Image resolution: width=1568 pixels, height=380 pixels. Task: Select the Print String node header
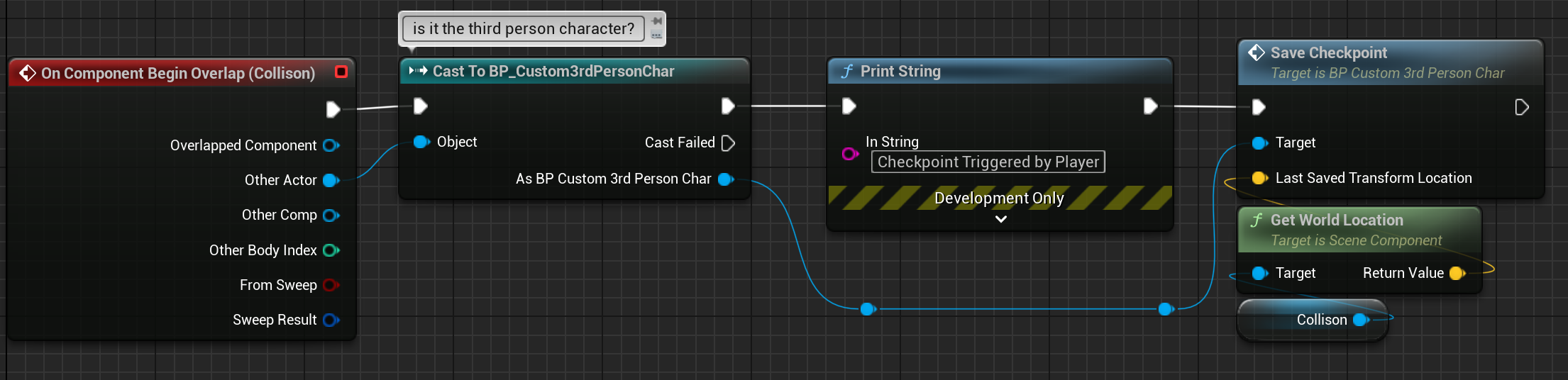[1000, 71]
